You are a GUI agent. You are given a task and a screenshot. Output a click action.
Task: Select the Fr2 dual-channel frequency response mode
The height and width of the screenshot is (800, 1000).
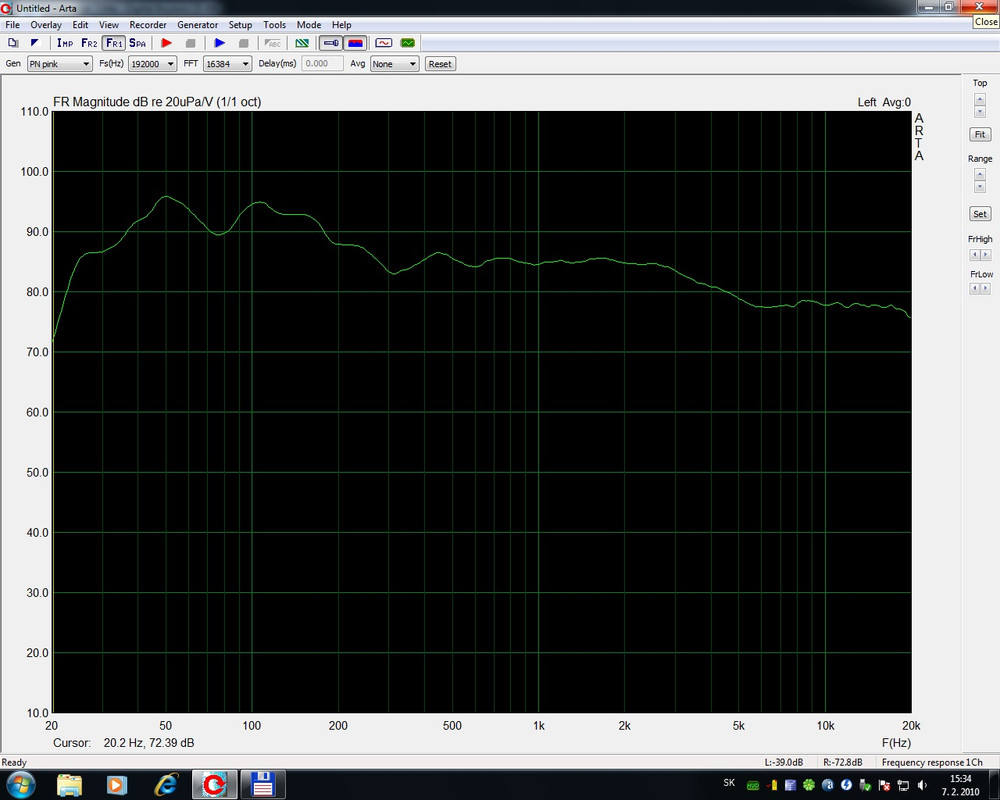89,43
